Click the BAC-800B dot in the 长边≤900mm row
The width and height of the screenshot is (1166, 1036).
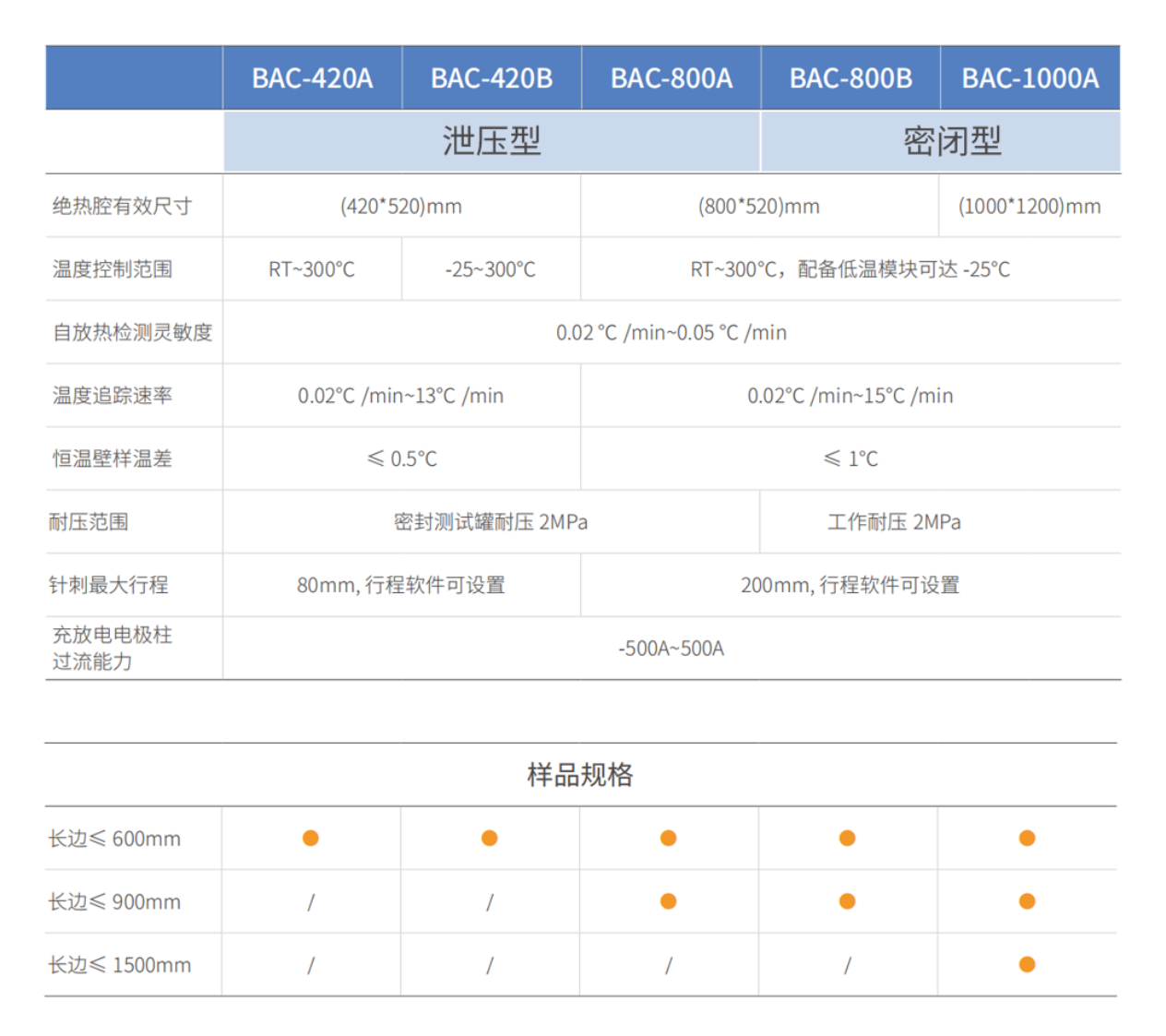(847, 901)
